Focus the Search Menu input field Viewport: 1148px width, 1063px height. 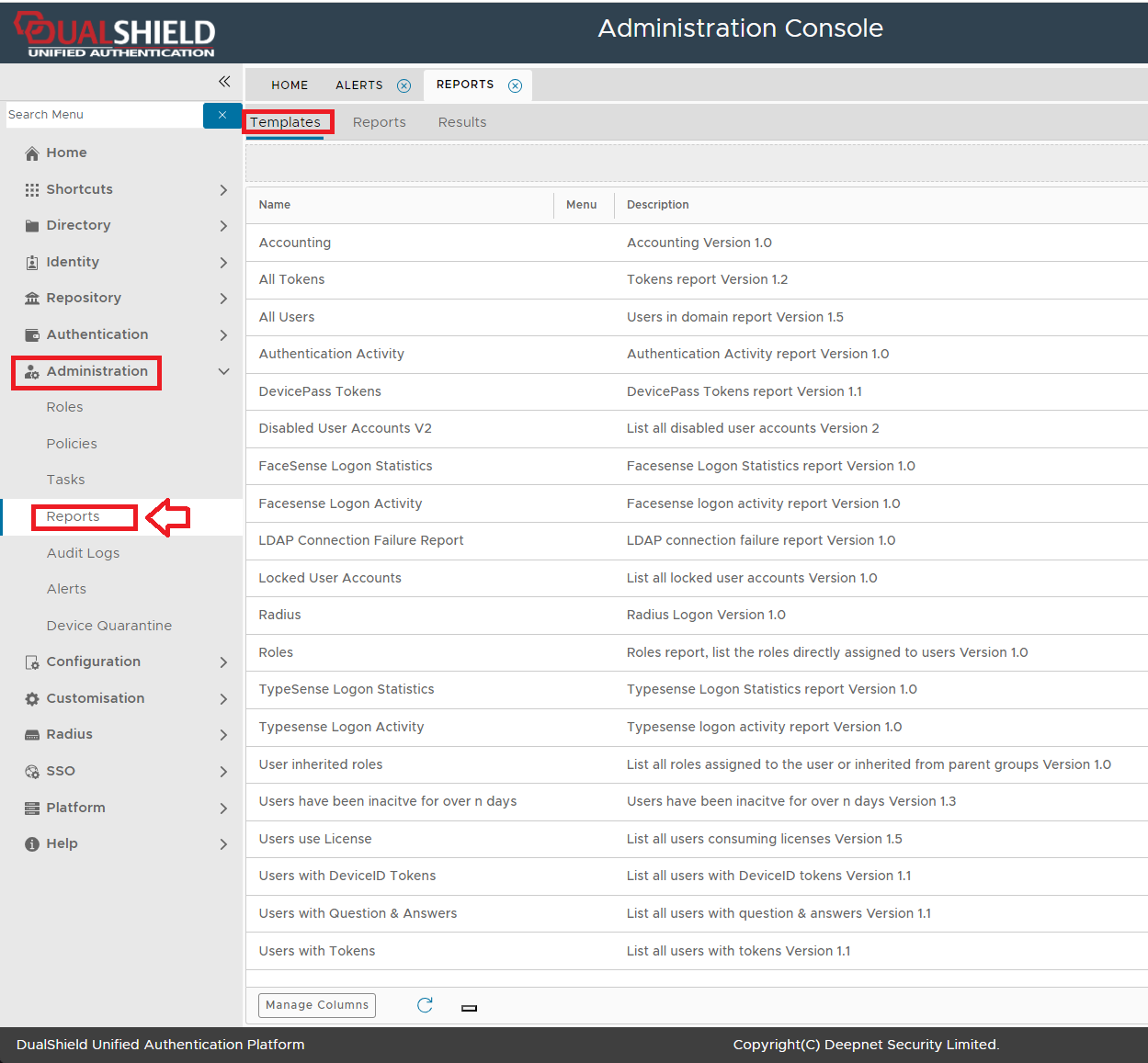click(103, 115)
